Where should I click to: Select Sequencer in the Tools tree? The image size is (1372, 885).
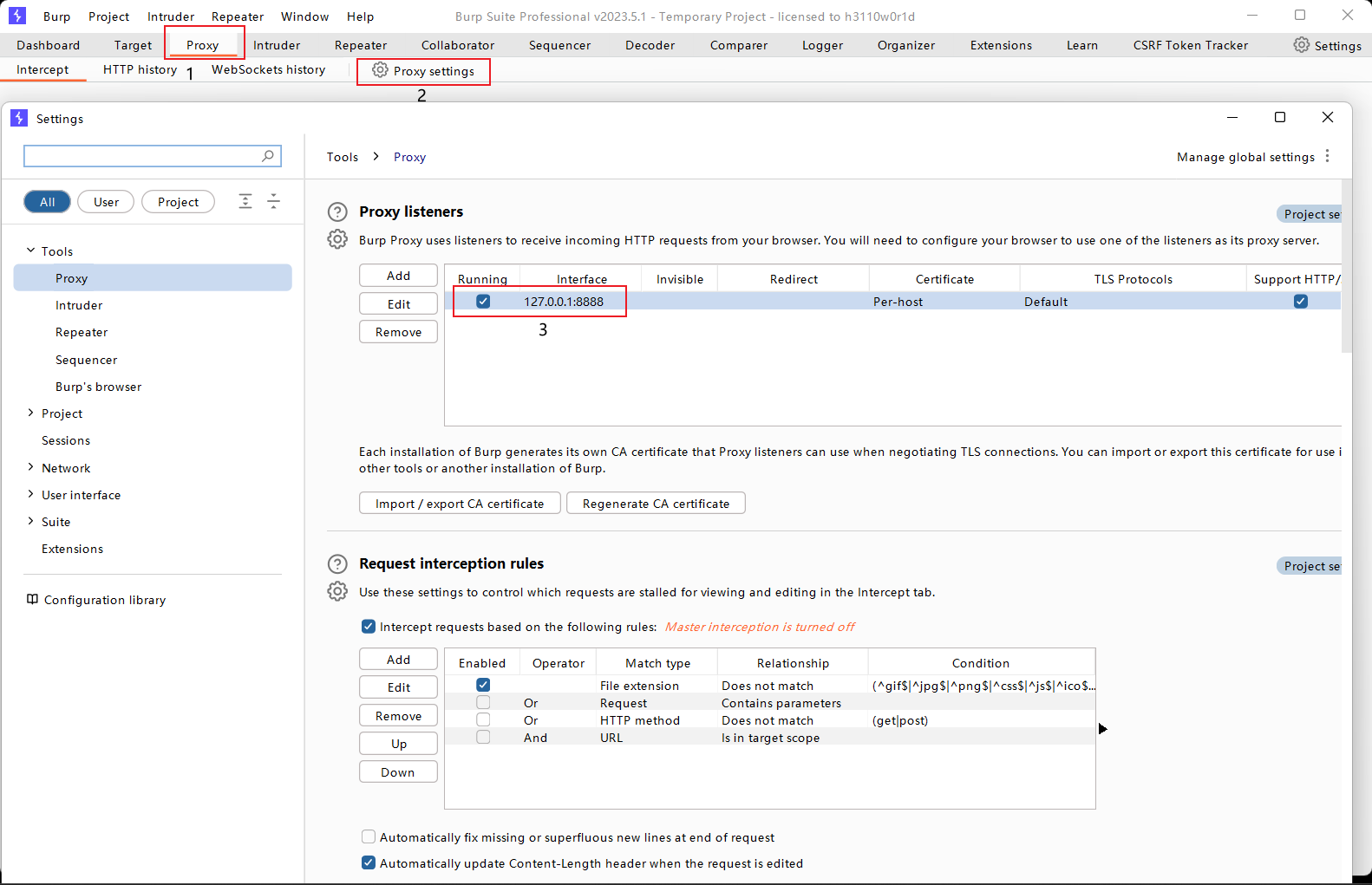point(86,360)
